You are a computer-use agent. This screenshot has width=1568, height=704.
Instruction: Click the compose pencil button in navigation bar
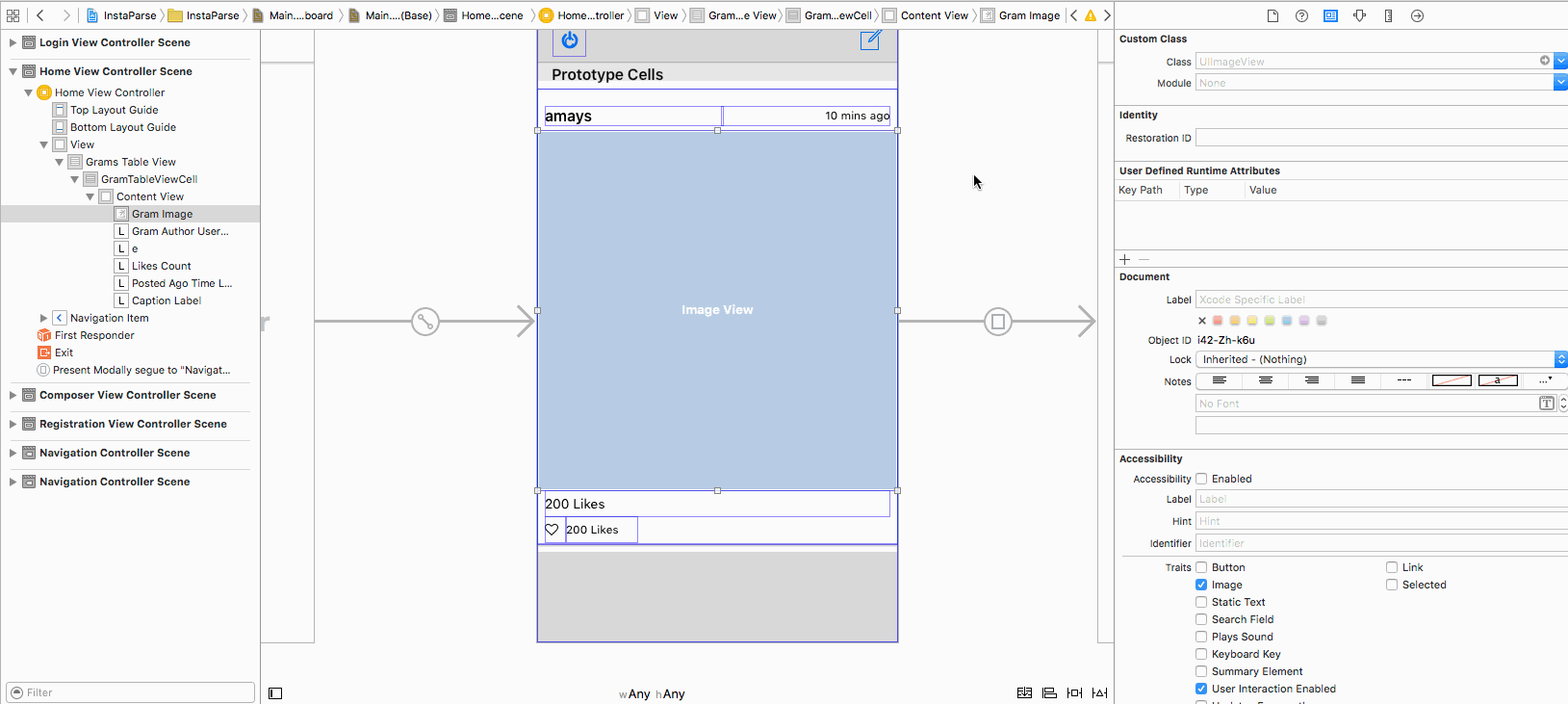(870, 39)
